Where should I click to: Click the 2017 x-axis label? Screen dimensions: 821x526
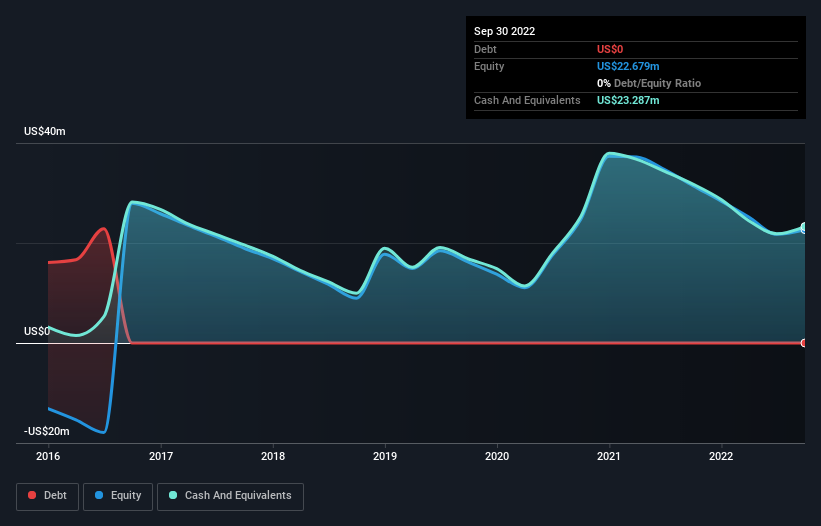coord(161,456)
